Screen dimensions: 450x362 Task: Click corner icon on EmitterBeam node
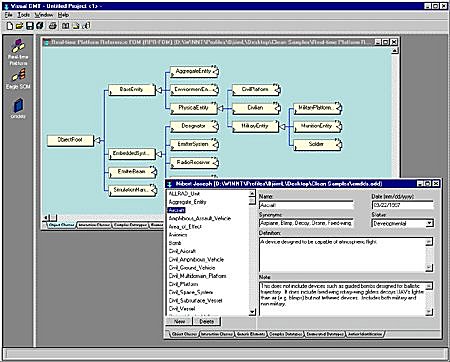153,171
